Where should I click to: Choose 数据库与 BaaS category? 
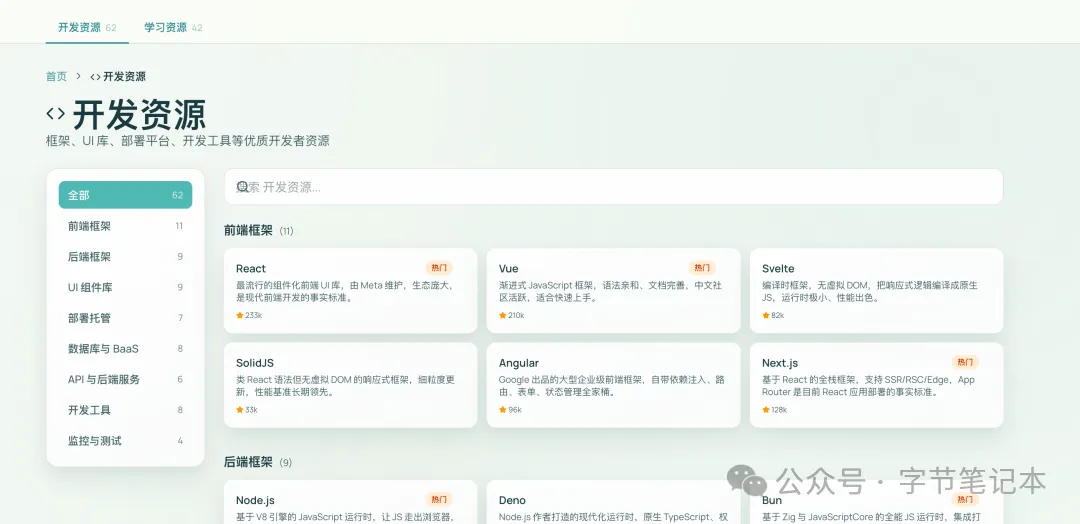[x=125, y=348]
